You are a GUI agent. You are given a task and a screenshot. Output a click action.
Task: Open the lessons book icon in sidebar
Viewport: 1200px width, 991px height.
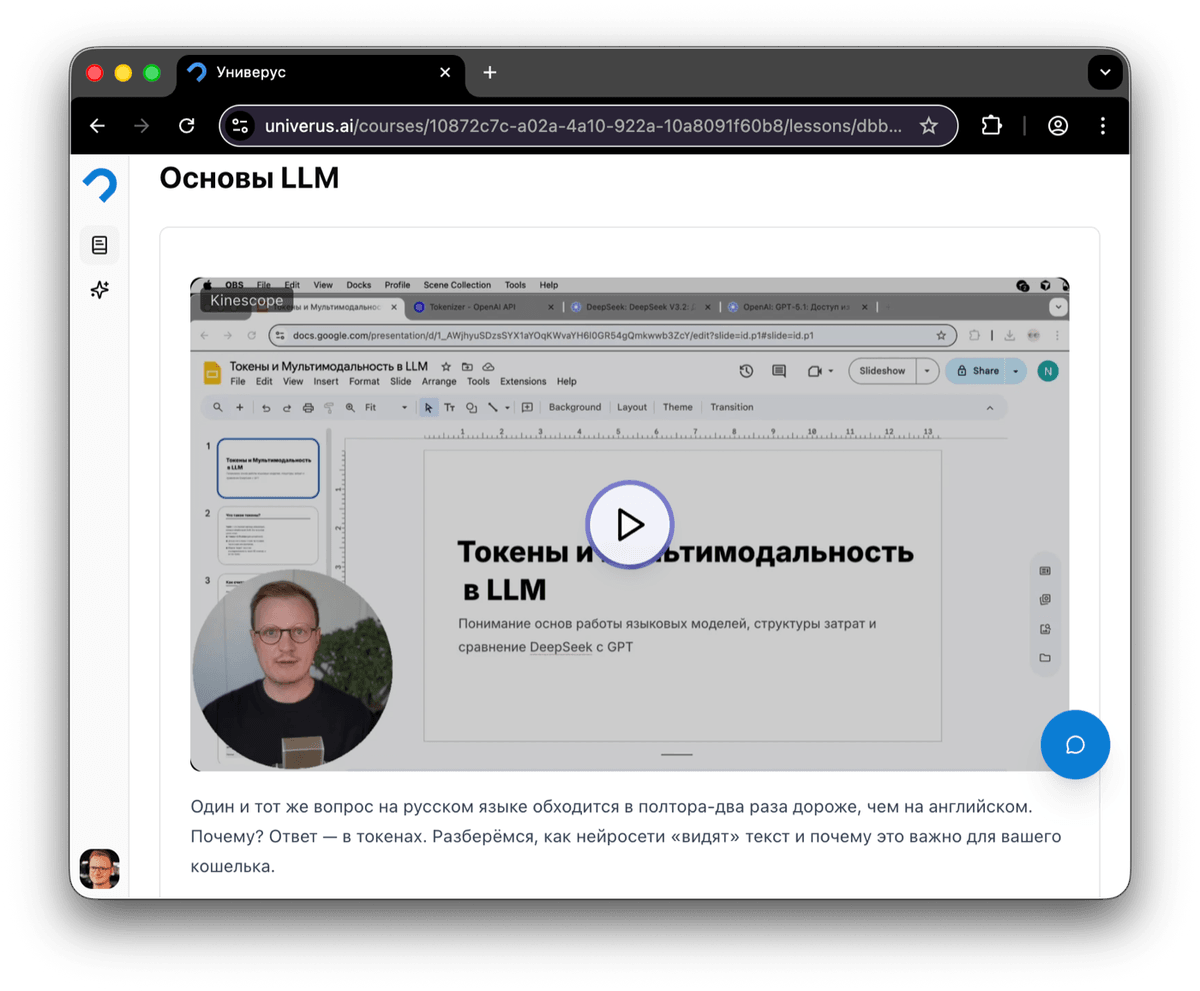(x=99, y=245)
